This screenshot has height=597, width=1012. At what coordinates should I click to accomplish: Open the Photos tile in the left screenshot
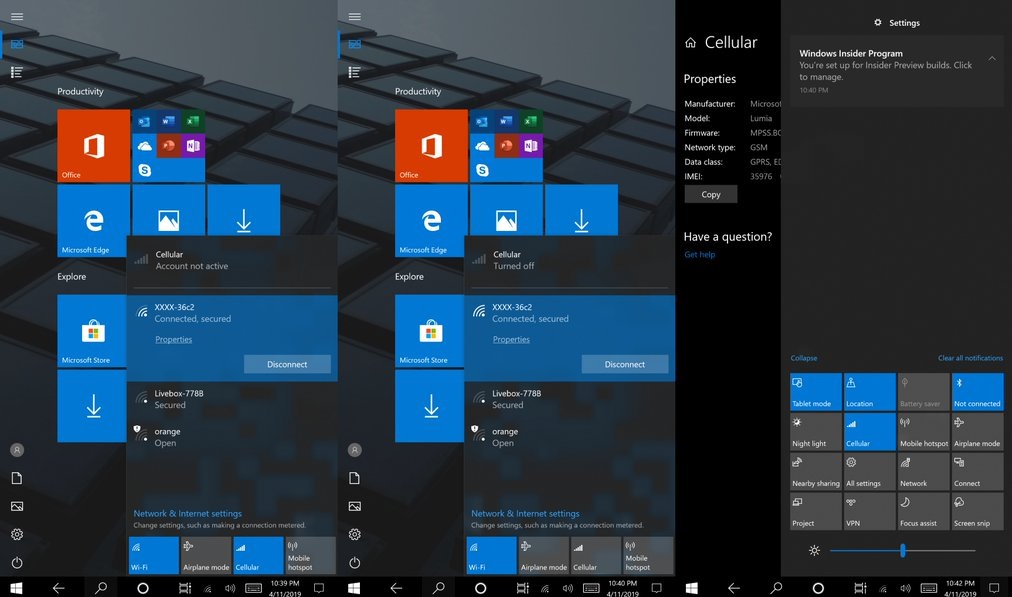(x=168, y=210)
